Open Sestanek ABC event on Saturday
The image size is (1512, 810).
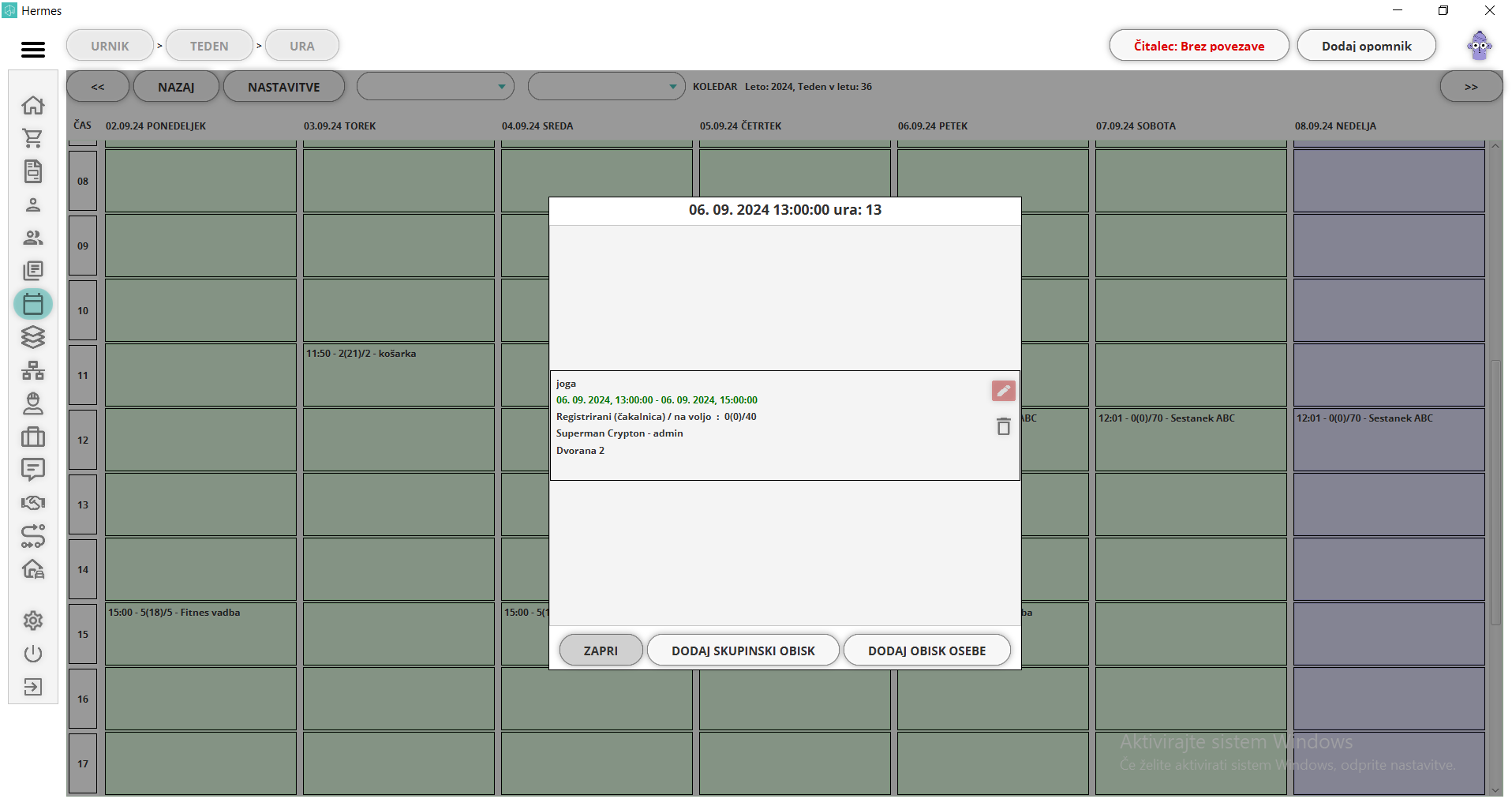point(1166,418)
